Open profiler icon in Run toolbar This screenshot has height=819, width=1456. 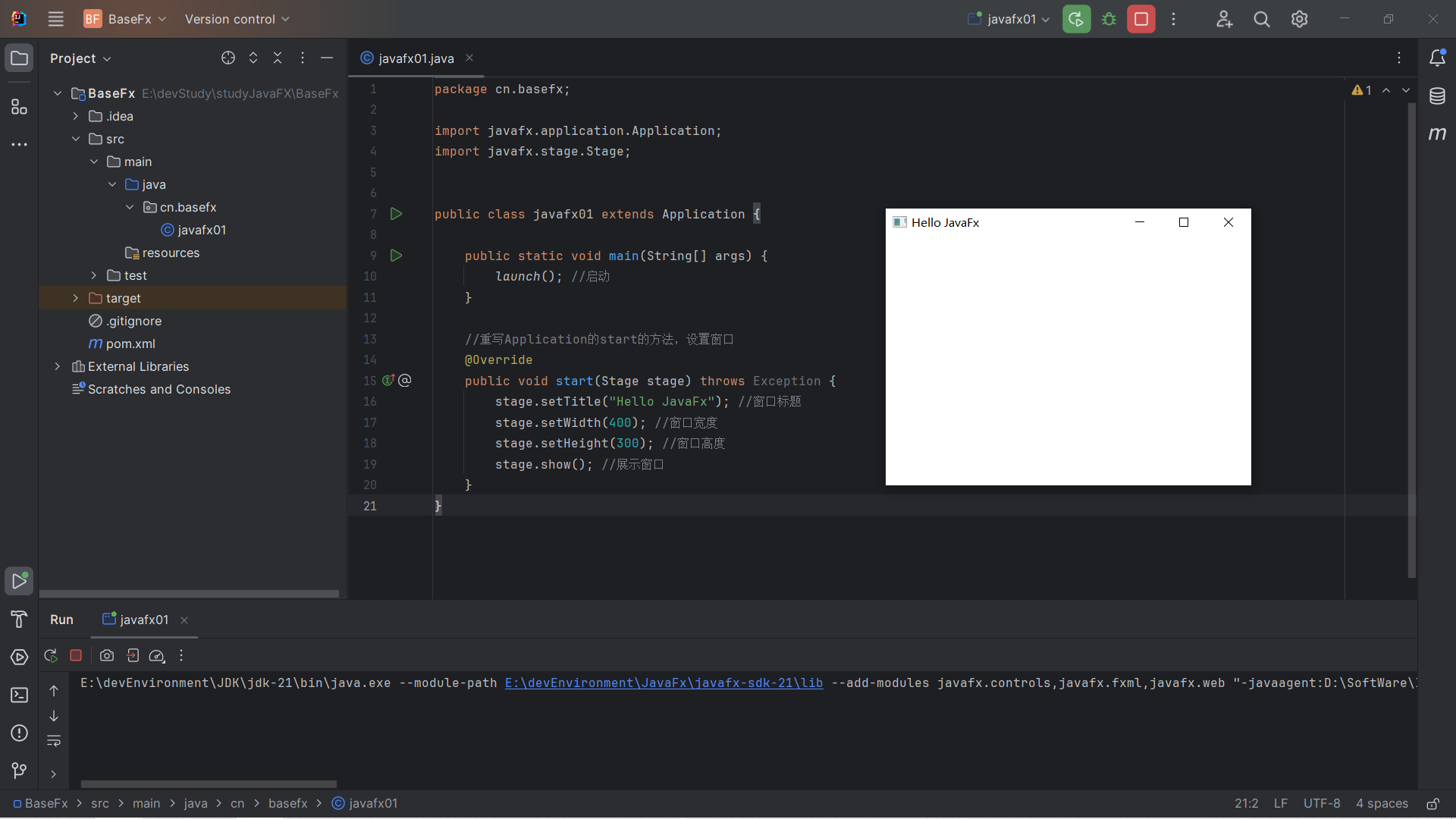pos(157,655)
